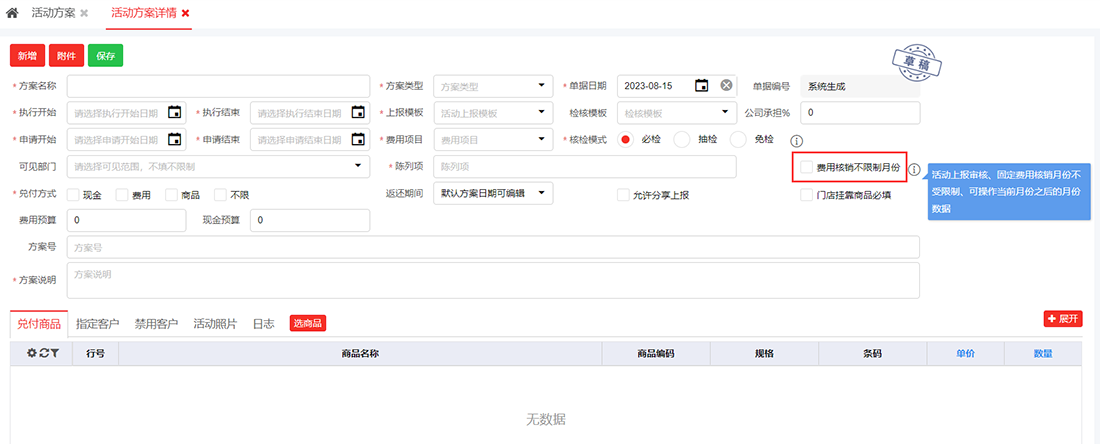Open the 费用项目 dropdown list
The image size is (1100, 444).
click(x=541, y=139)
